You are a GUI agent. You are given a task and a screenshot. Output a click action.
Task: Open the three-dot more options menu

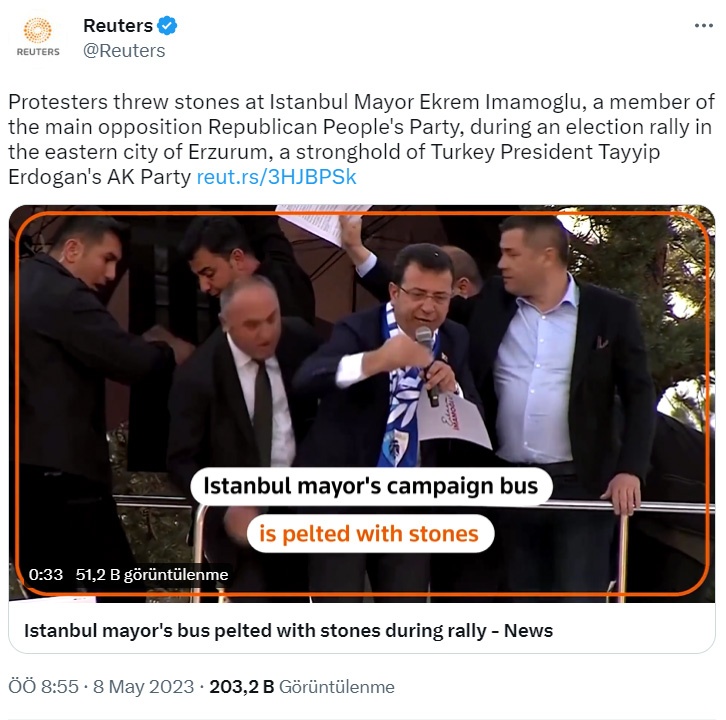[703, 27]
